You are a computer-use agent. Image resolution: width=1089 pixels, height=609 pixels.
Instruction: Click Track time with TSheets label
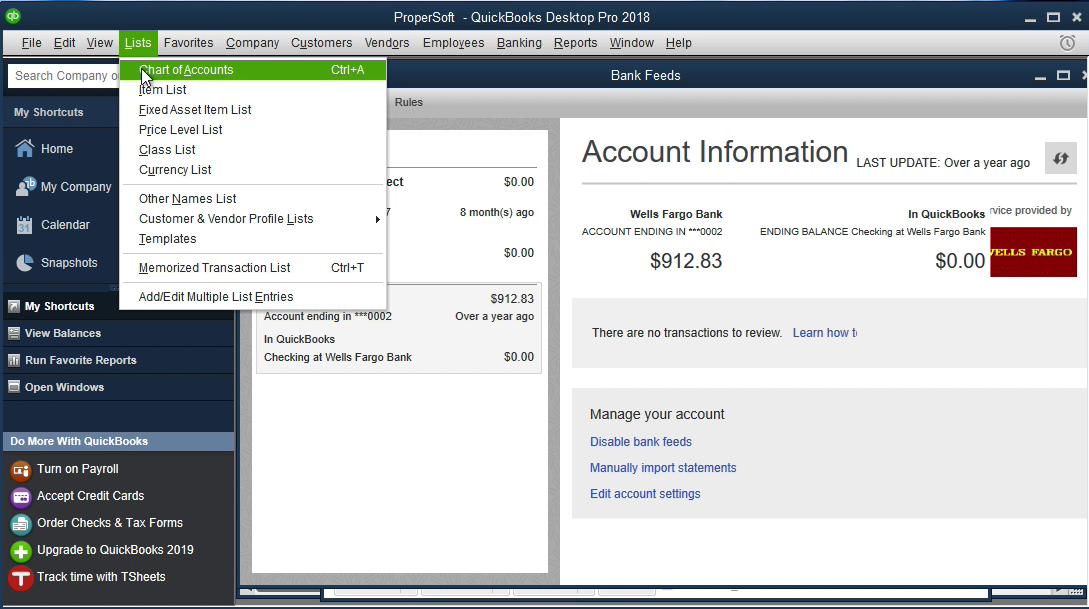[x=101, y=577]
